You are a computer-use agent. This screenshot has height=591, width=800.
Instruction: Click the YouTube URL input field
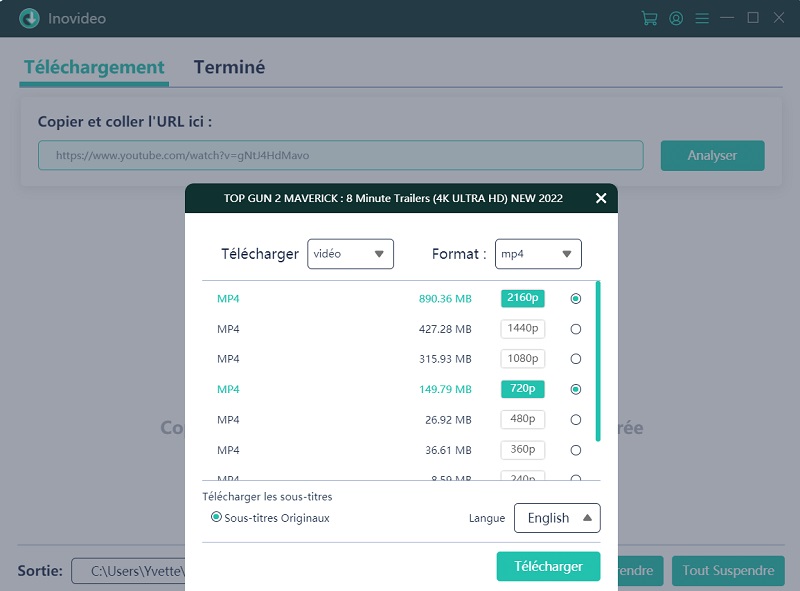coord(340,155)
